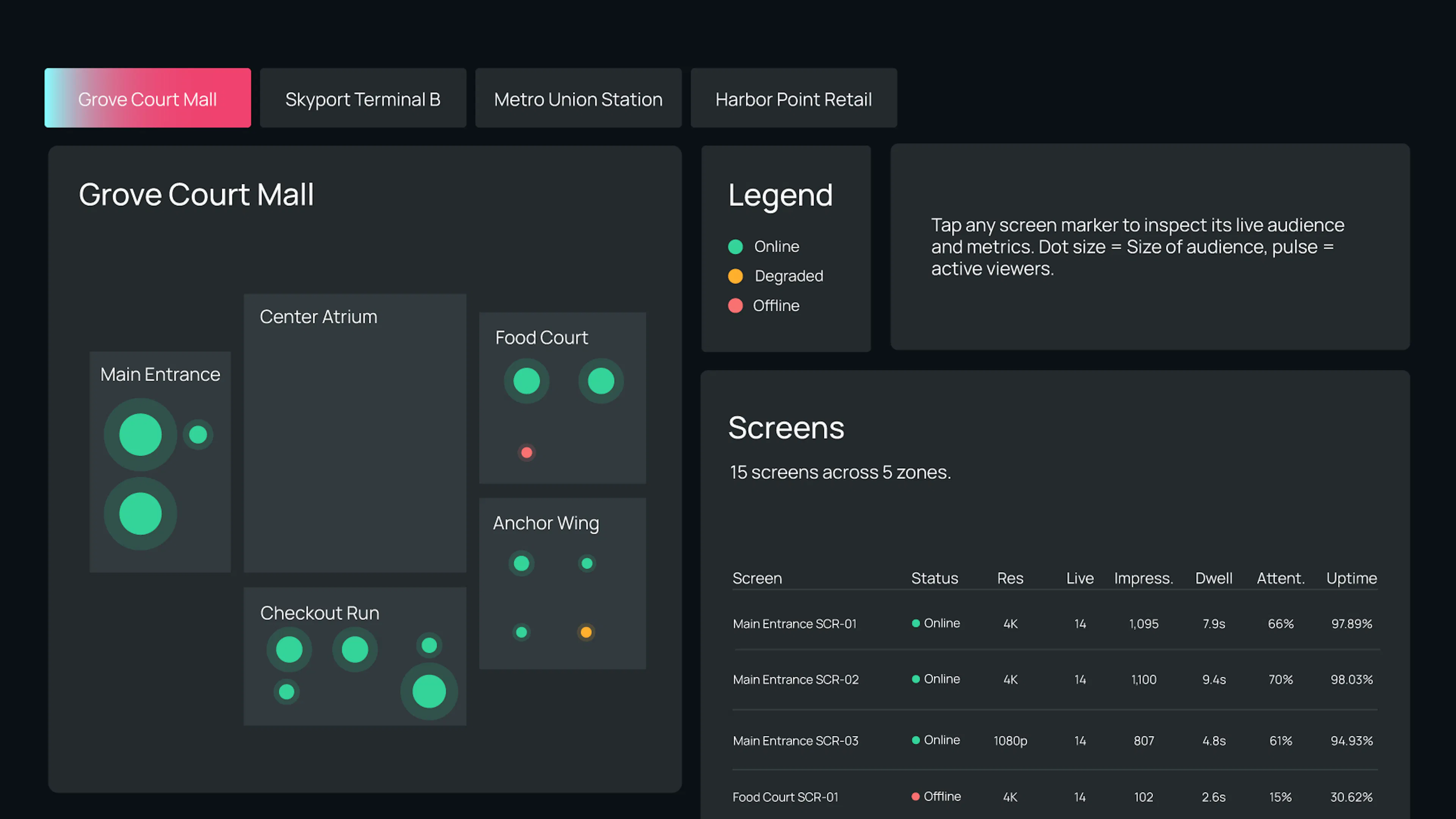Image resolution: width=1456 pixels, height=819 pixels.
Task: Tap the small green marker in Main Entrance
Action: 198,435
